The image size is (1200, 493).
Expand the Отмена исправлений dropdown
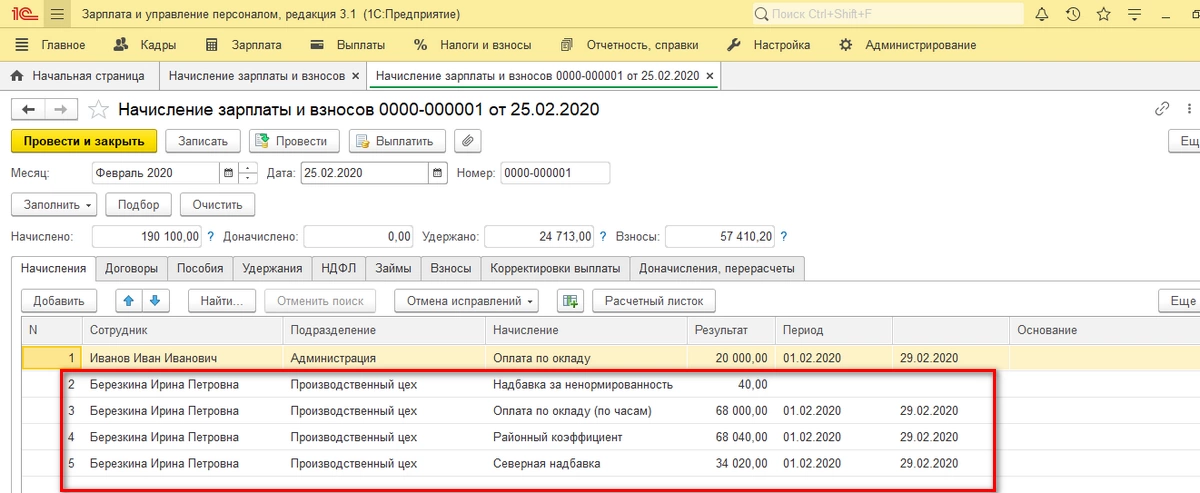pos(467,300)
